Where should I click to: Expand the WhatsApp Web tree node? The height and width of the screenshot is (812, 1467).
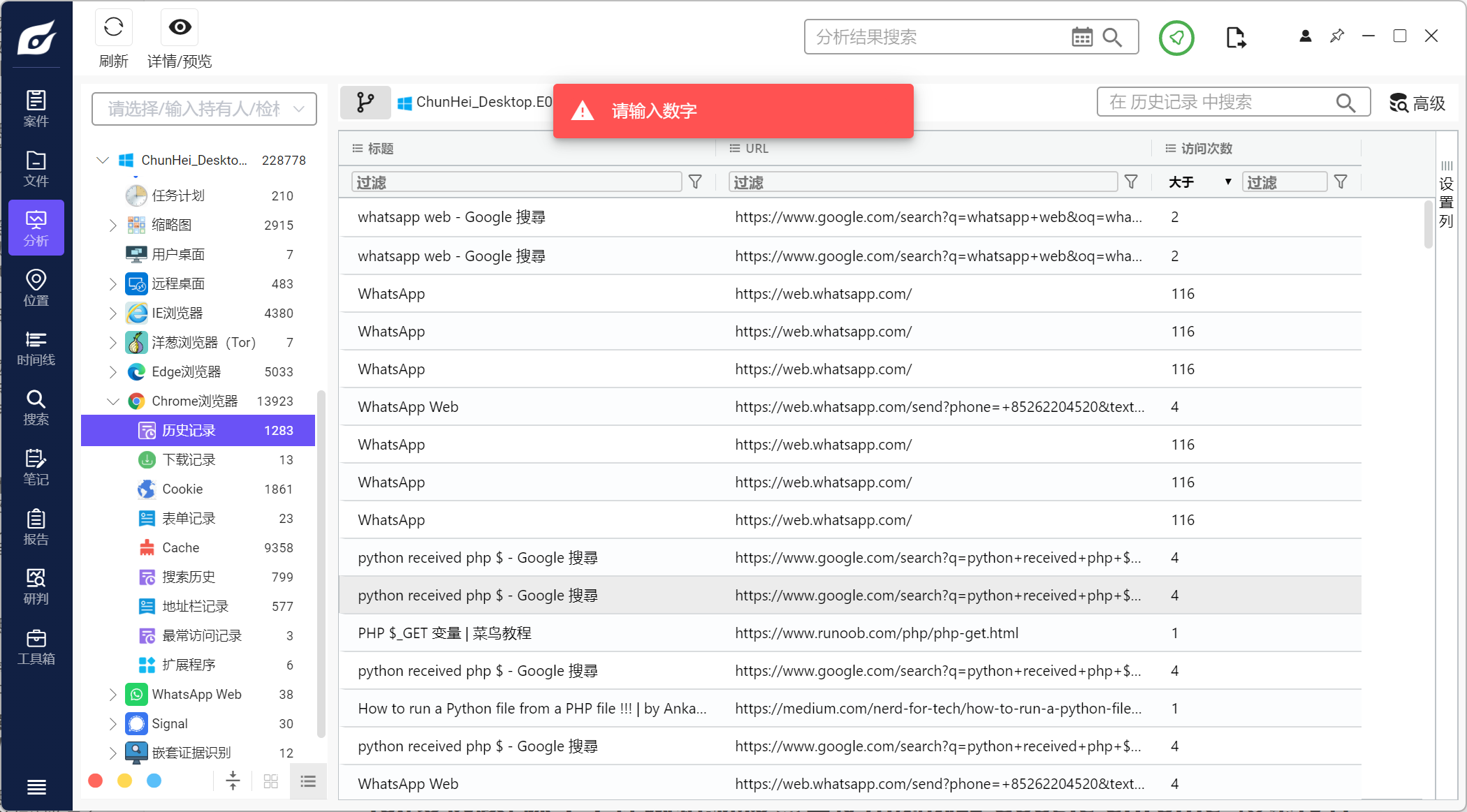coord(112,695)
